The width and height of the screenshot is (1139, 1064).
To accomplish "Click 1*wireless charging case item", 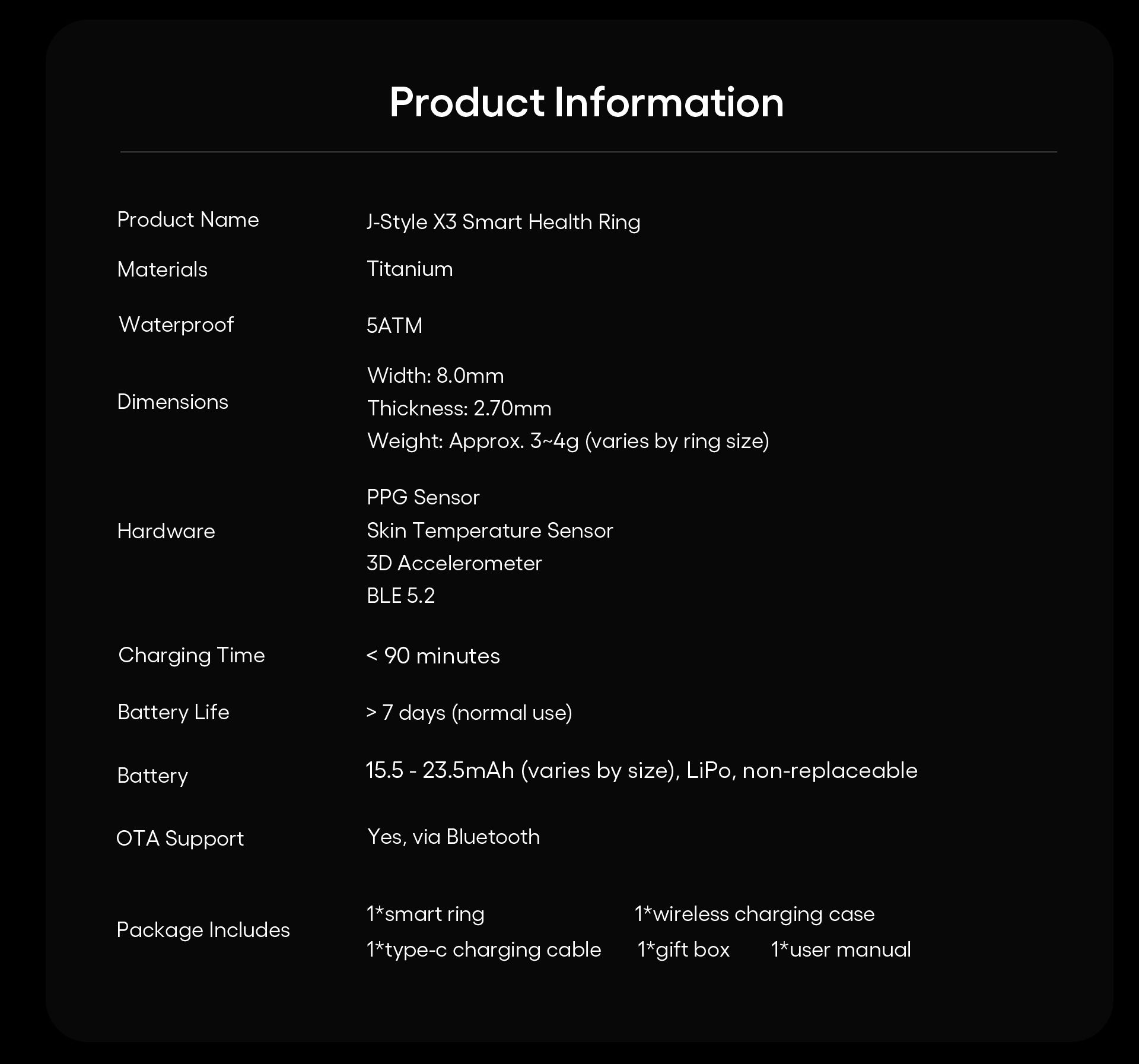I will coord(755,914).
